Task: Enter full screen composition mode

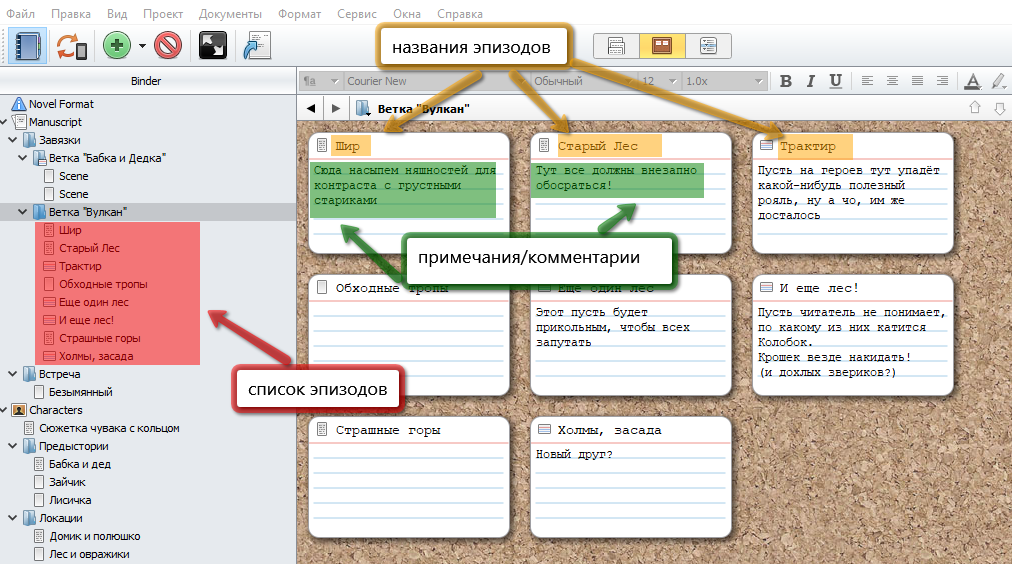Action: [x=213, y=46]
